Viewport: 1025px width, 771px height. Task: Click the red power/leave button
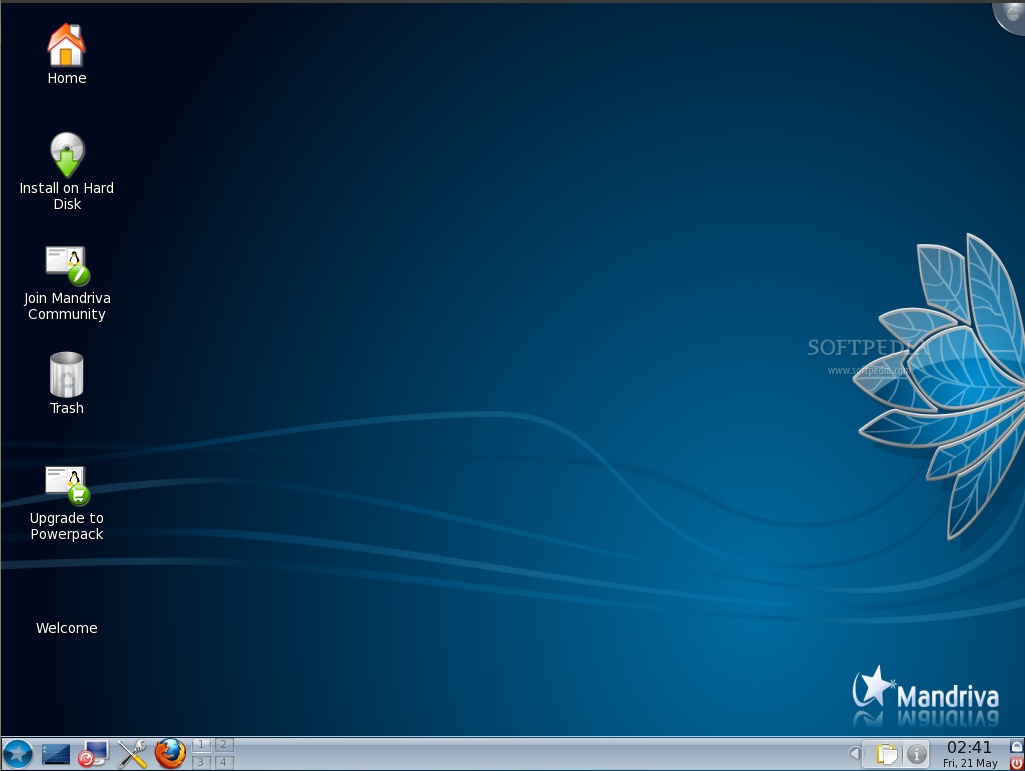click(x=1017, y=762)
